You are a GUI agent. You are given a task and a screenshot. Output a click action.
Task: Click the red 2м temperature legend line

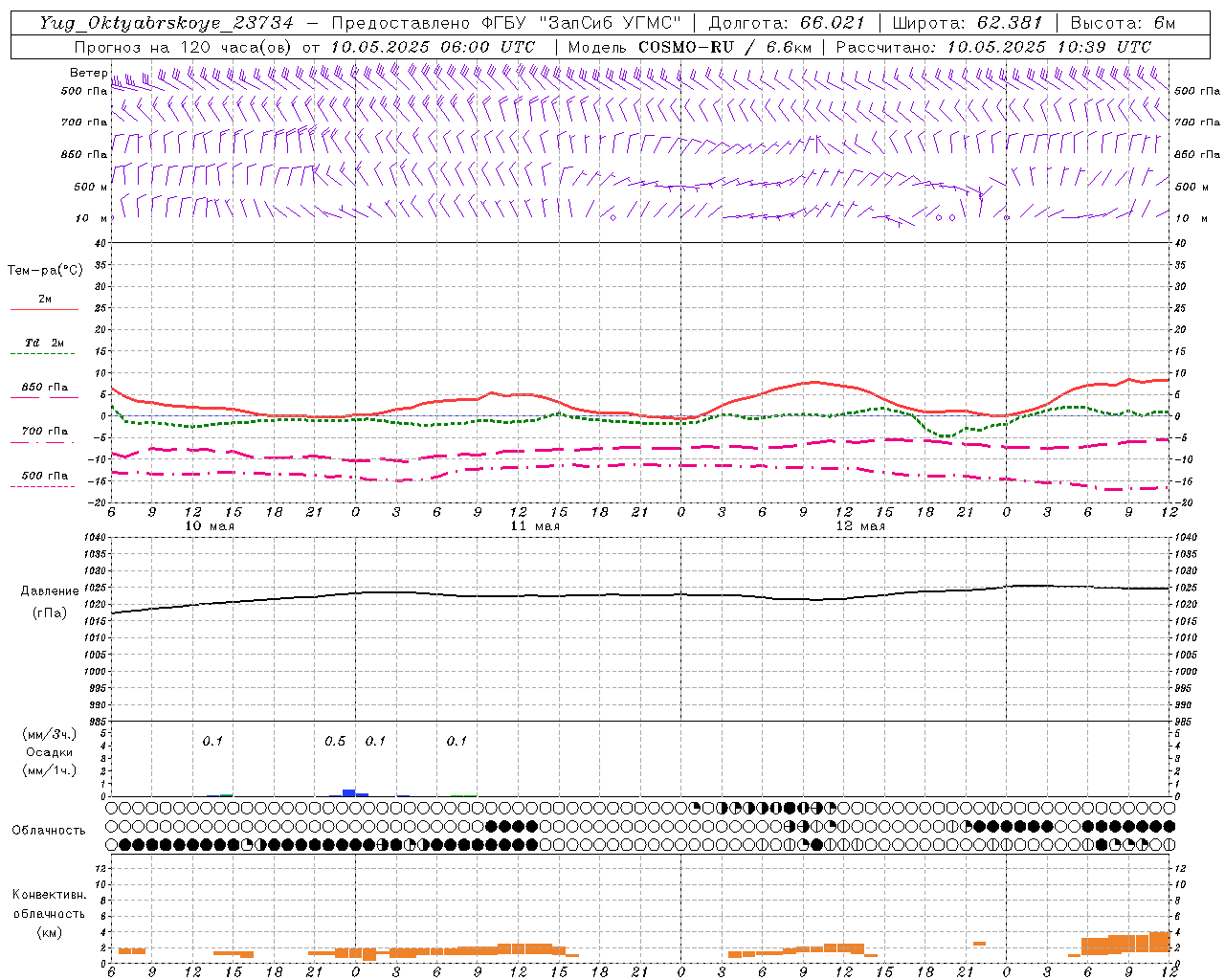click(44, 309)
